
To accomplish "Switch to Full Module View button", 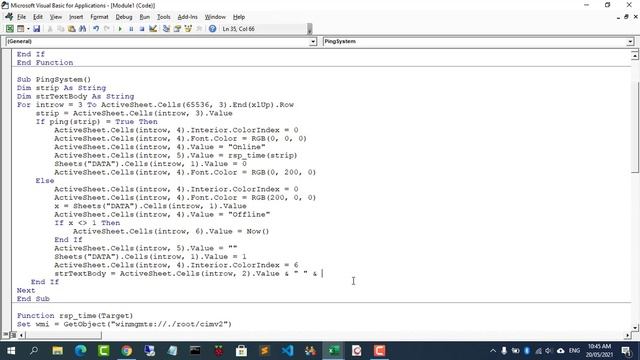I will [13, 335].
